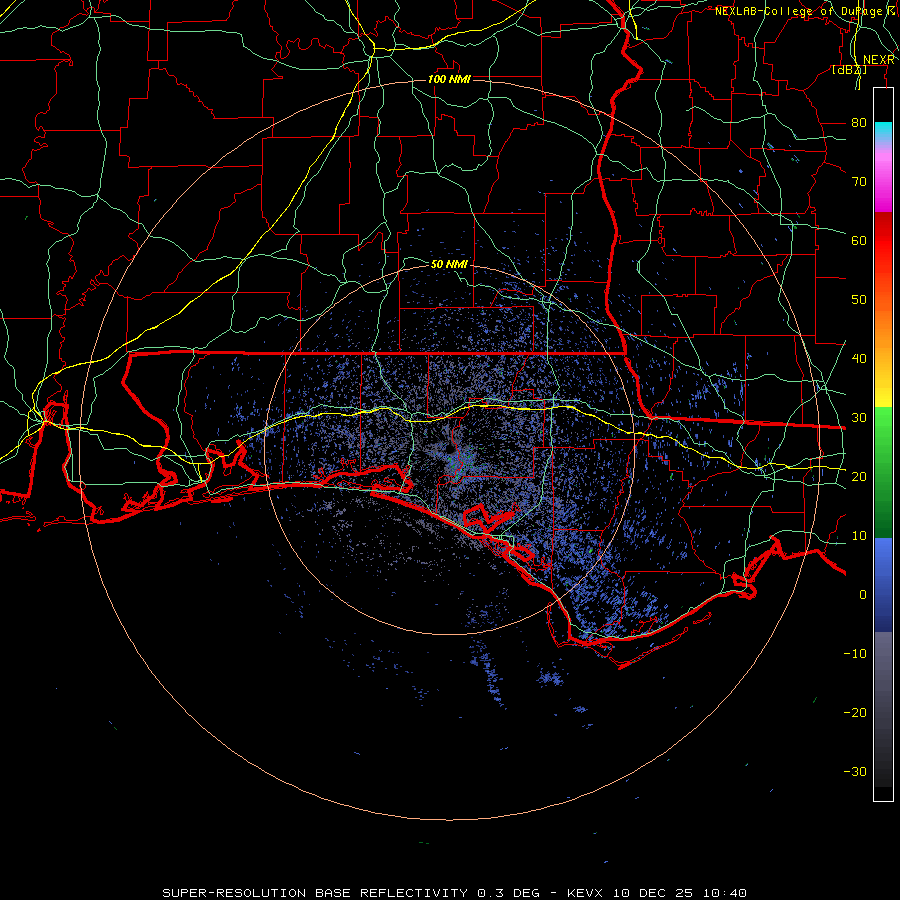Click the 10 value on the dBZ scale
This screenshot has width=900, height=900.
click(x=859, y=536)
